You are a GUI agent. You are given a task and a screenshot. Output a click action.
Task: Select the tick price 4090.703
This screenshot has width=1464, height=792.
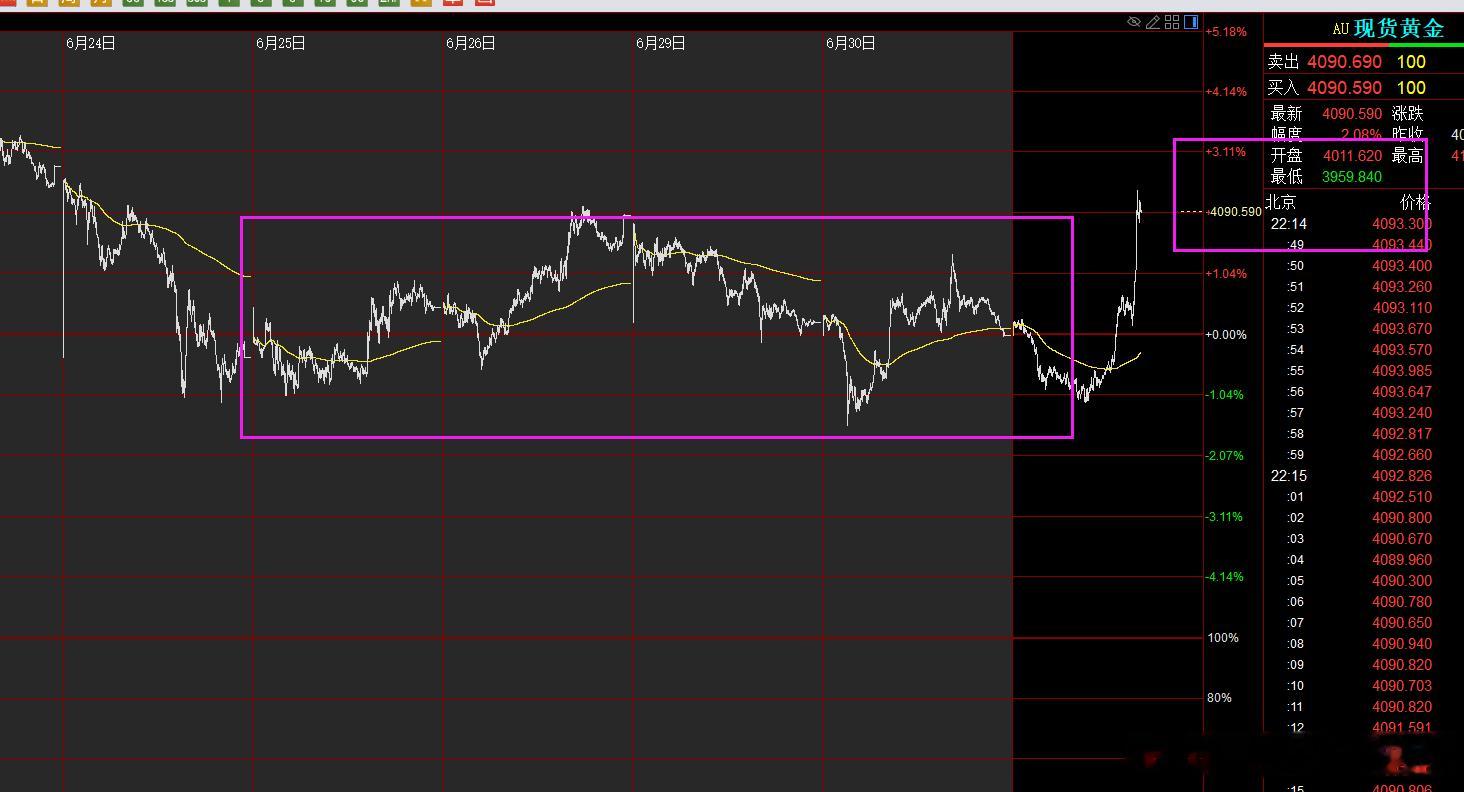tap(1402, 686)
